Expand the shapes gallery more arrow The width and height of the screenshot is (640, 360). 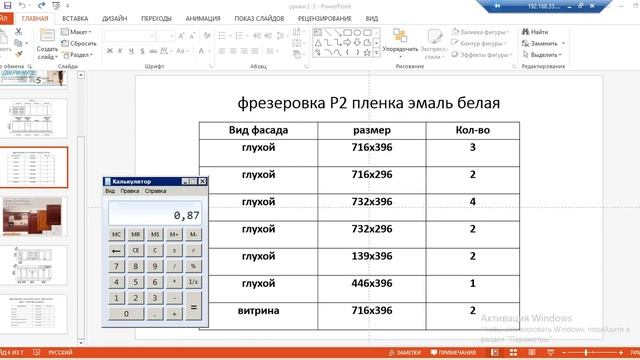click(376, 52)
